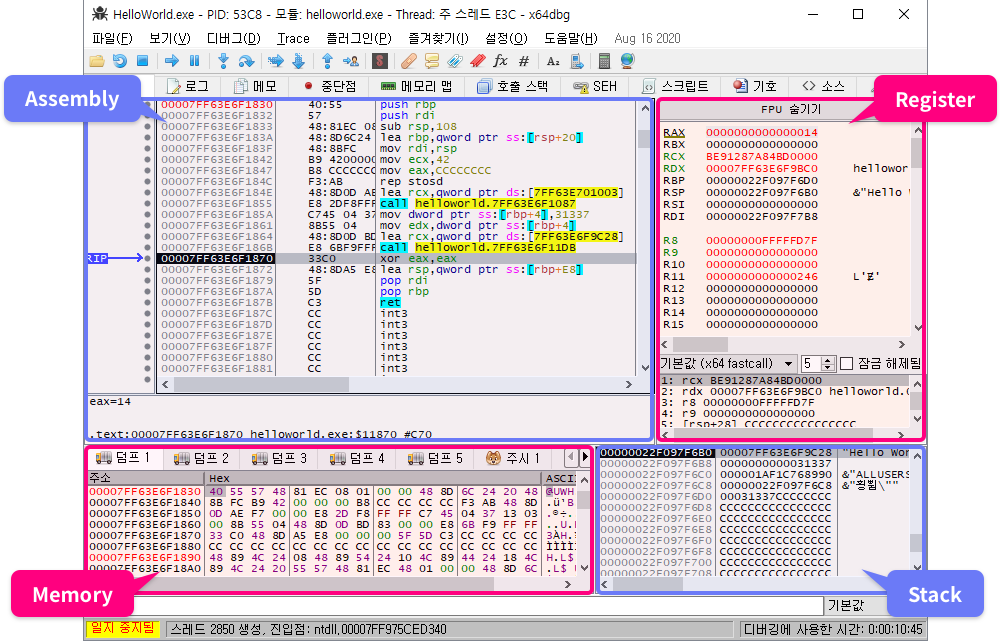Restart the debuggee with the restart icon
Image resolution: width=1000 pixels, height=642 pixels.
pyautogui.click(x=119, y=62)
